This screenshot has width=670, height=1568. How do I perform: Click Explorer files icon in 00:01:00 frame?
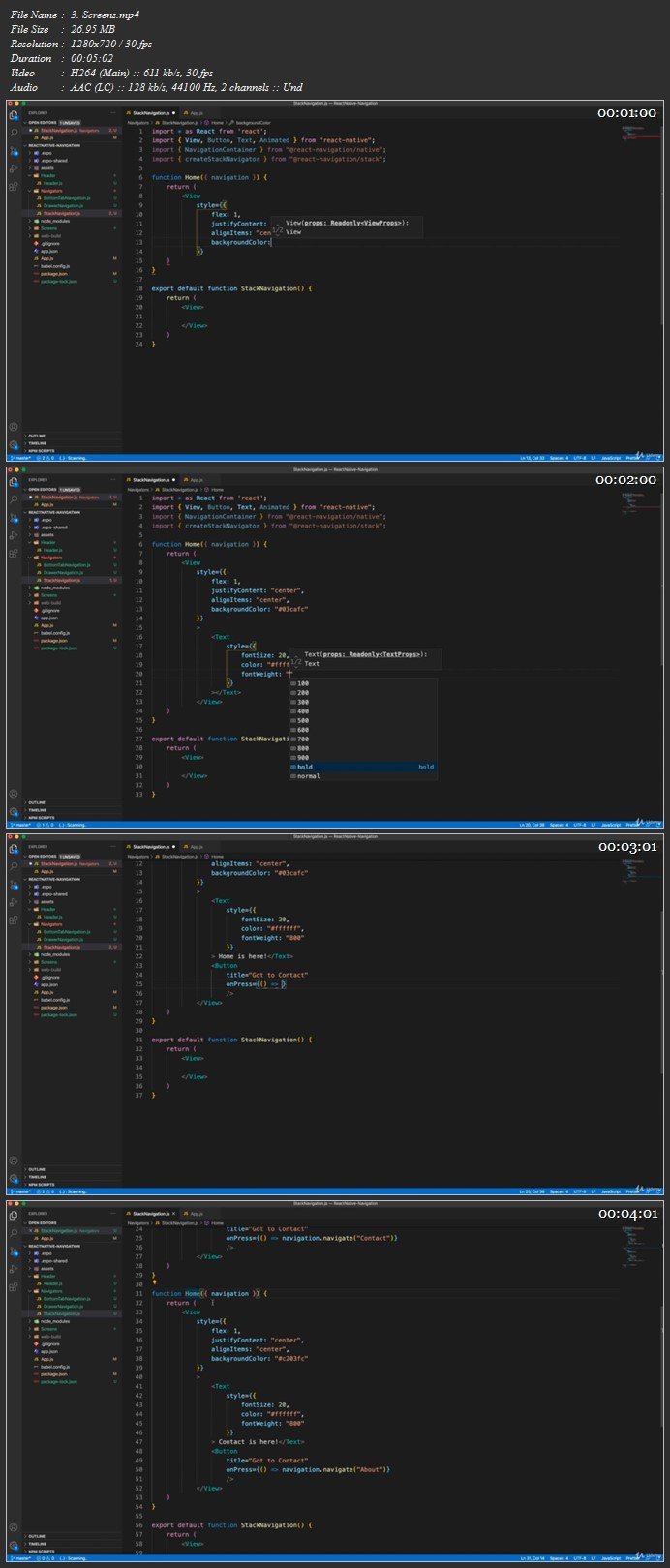click(14, 115)
